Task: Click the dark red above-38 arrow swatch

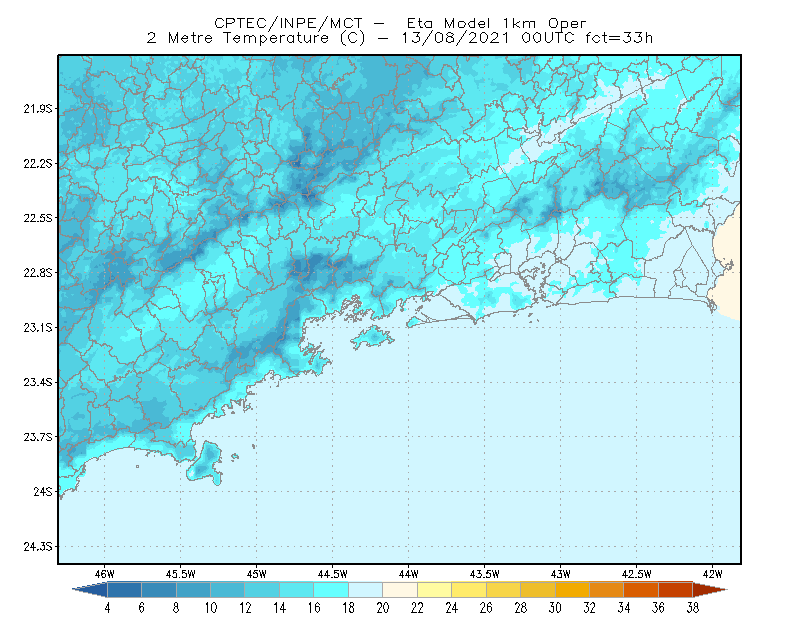Action: point(710,590)
